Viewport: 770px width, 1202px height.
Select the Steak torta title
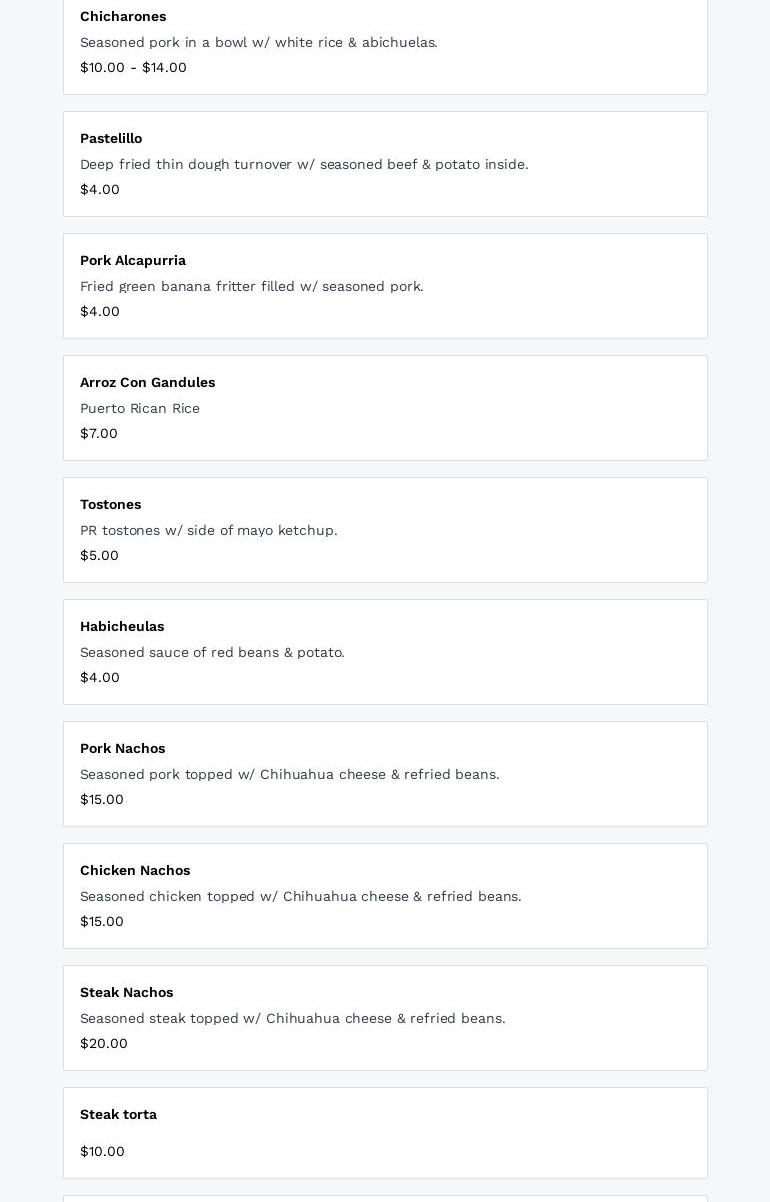tap(118, 1115)
